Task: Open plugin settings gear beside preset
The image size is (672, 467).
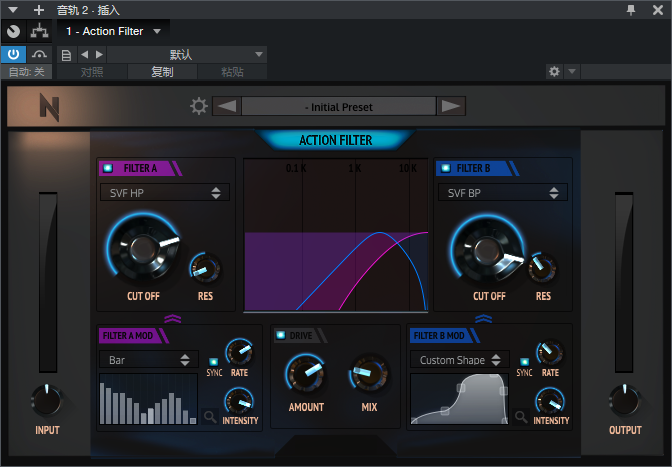Action: click(199, 106)
